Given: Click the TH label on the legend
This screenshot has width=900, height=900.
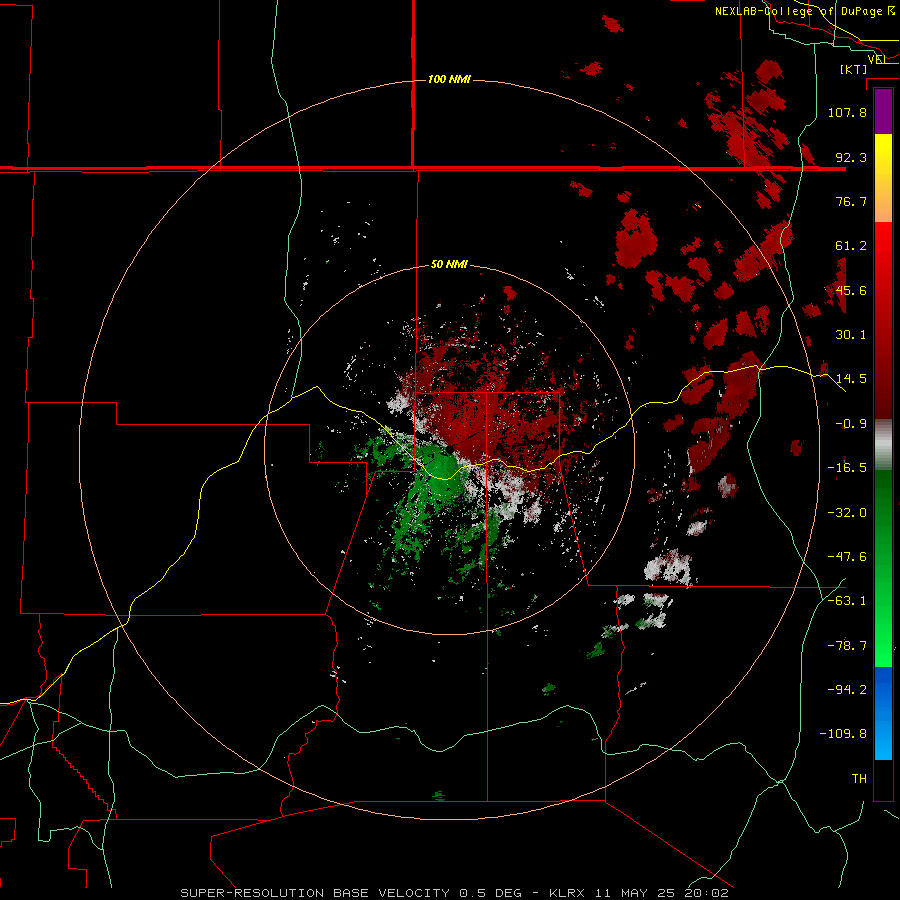Looking at the screenshot, I should 859,779.
